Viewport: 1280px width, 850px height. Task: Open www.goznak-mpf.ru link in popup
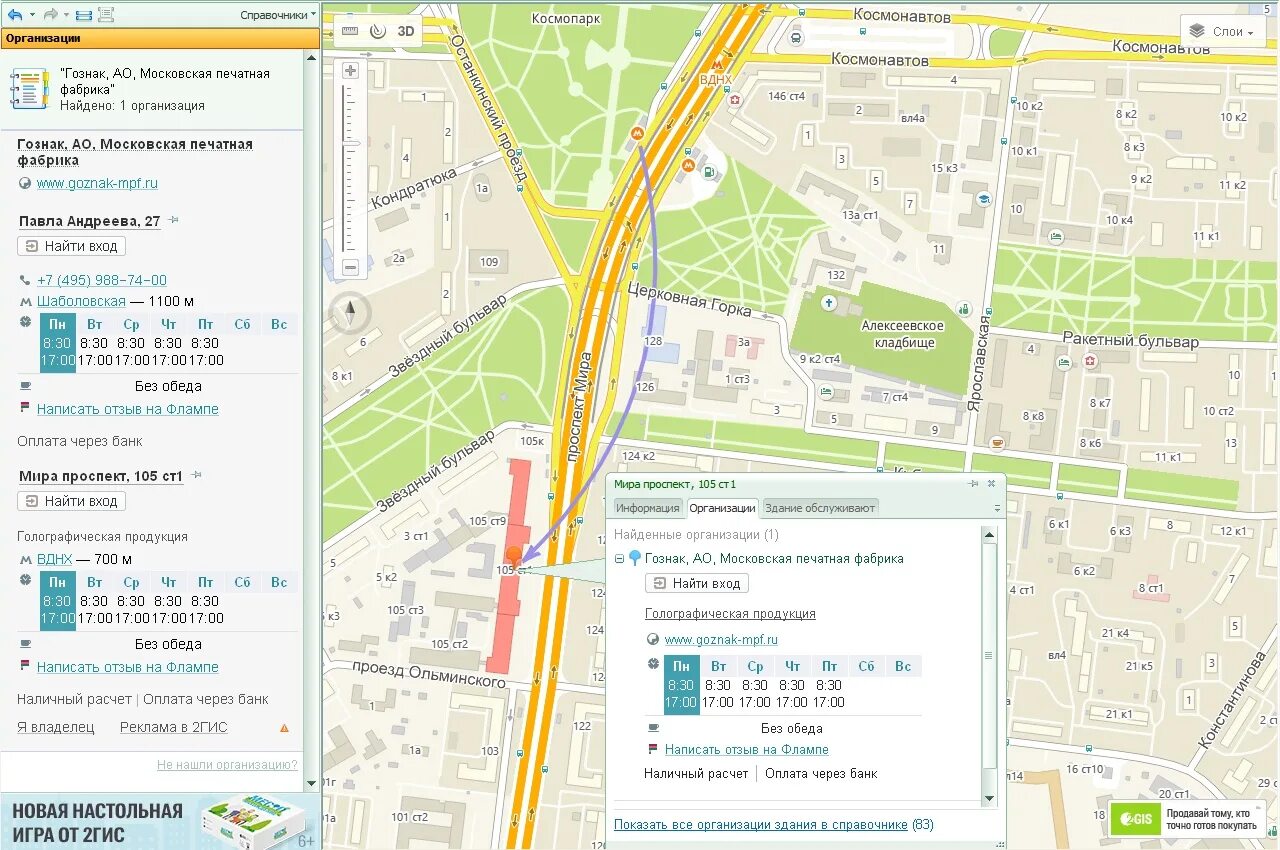pyautogui.click(x=721, y=640)
